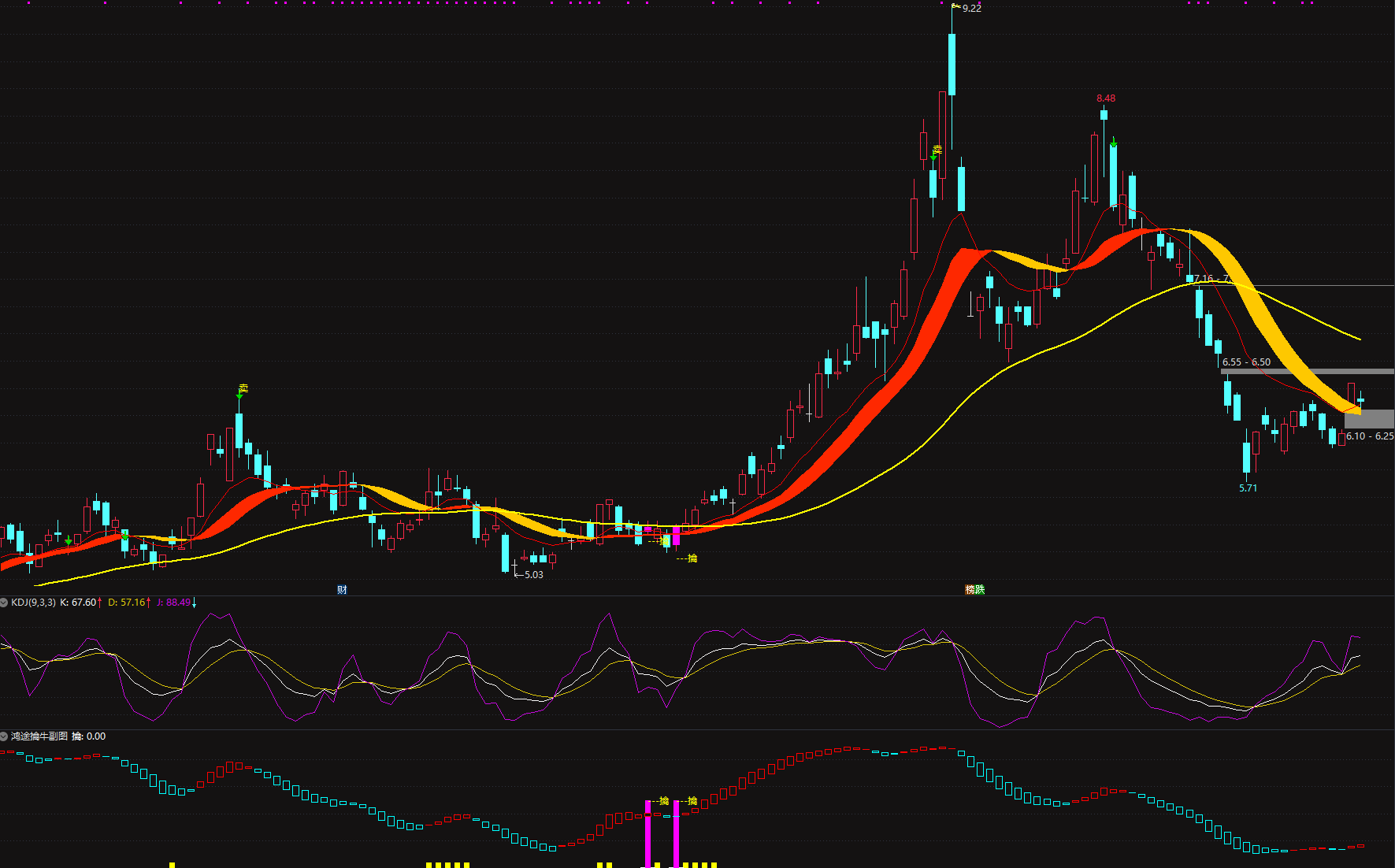
Task: Click the 鸿途擒牛副图 indicator title
Action: [39, 736]
